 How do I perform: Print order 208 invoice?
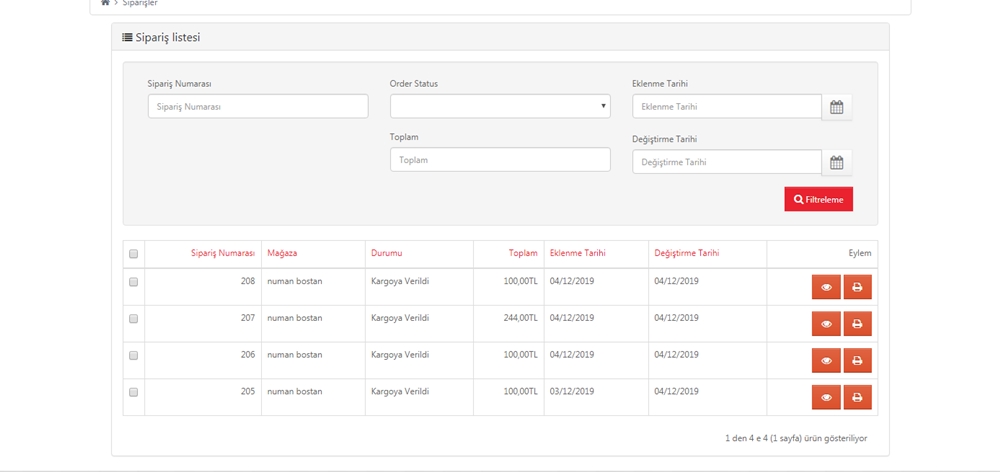tap(857, 287)
